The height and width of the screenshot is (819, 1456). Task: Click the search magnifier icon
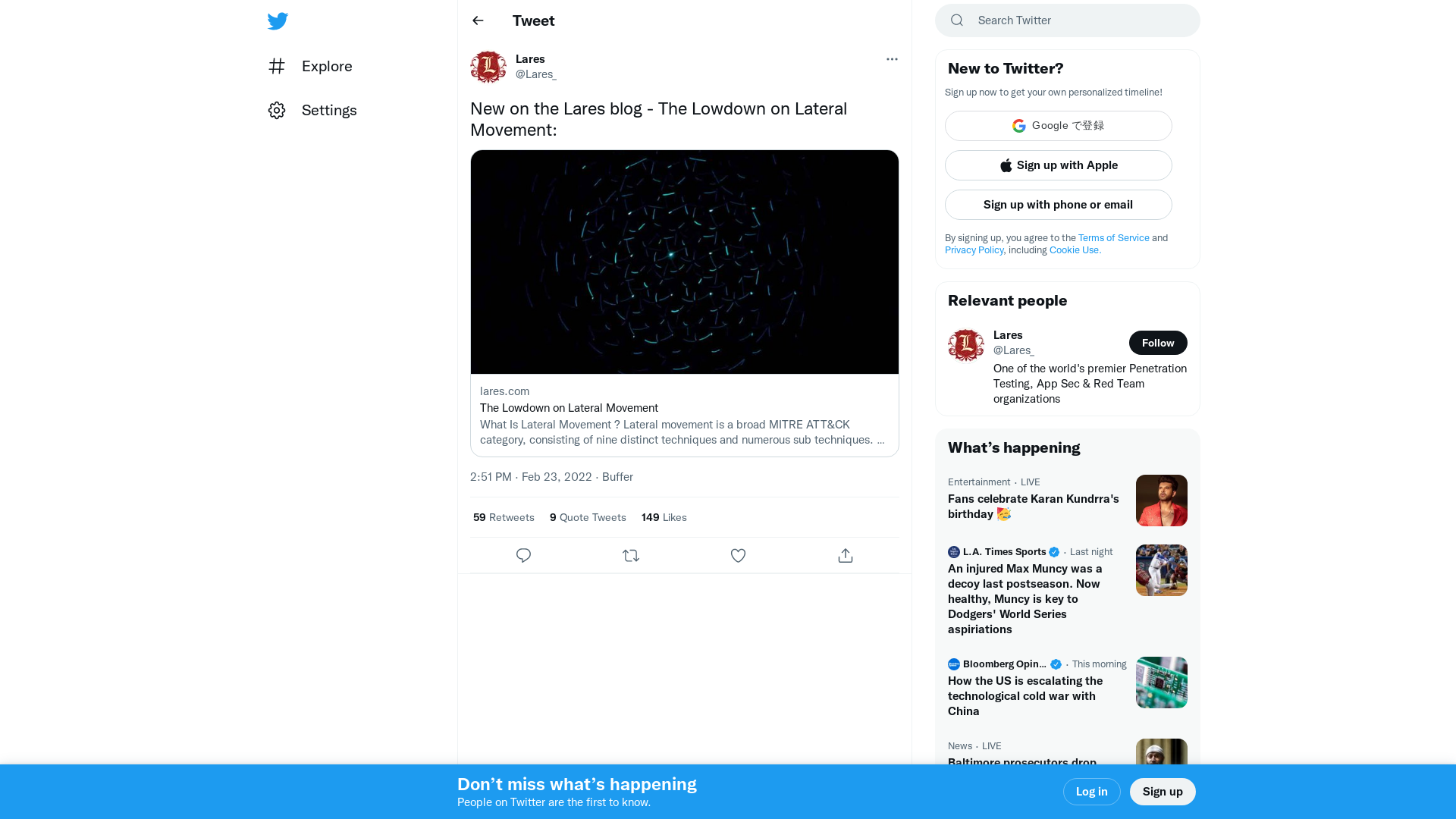click(957, 20)
